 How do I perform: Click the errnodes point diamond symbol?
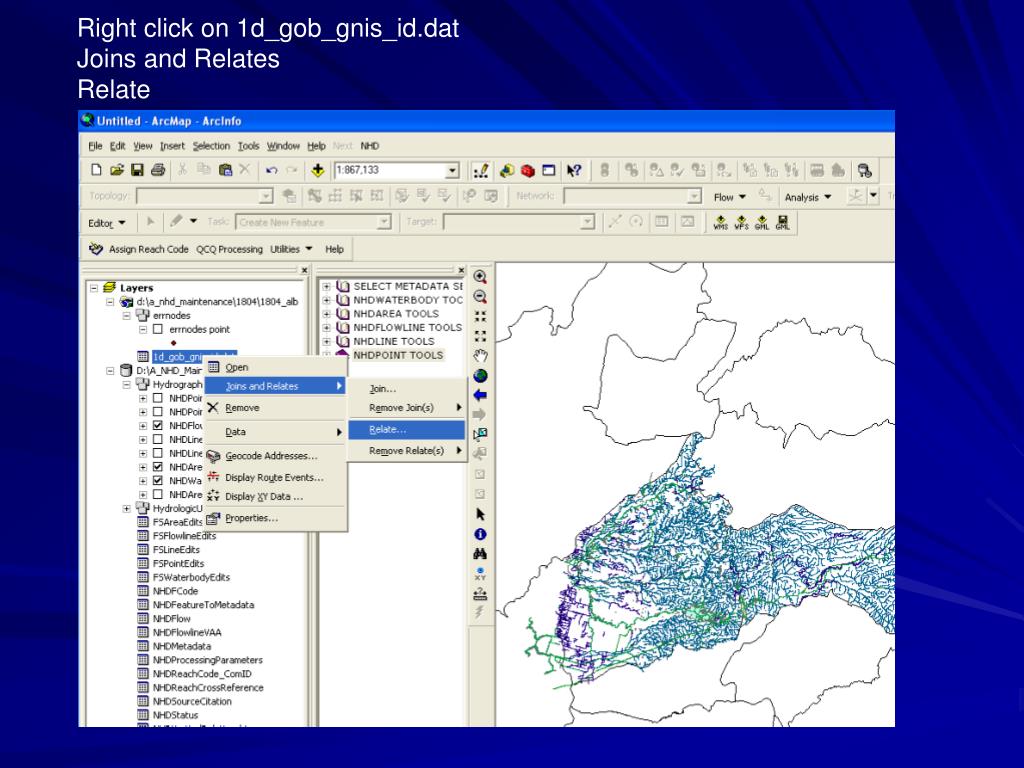[x=174, y=343]
